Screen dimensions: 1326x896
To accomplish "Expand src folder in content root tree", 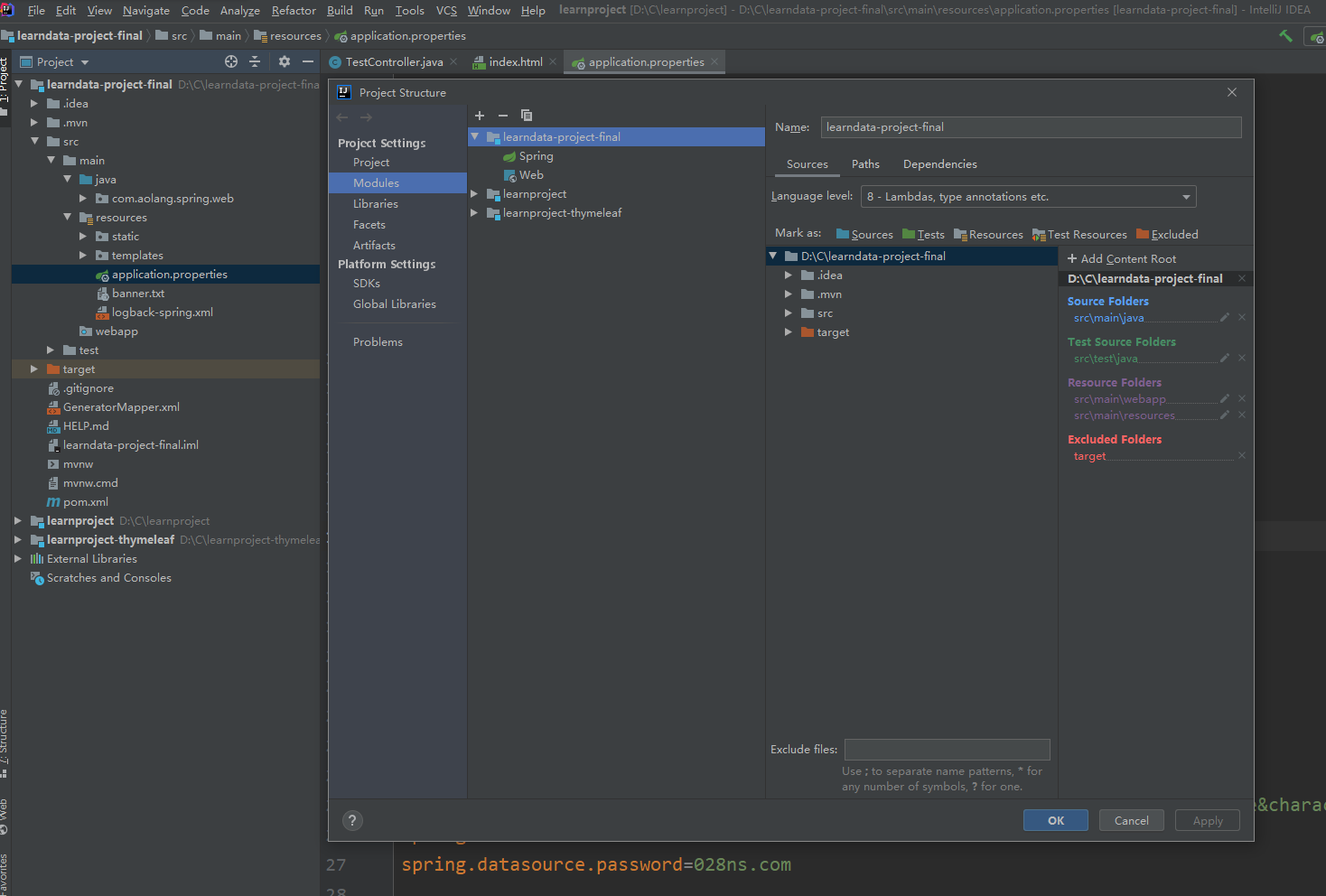I will point(788,313).
